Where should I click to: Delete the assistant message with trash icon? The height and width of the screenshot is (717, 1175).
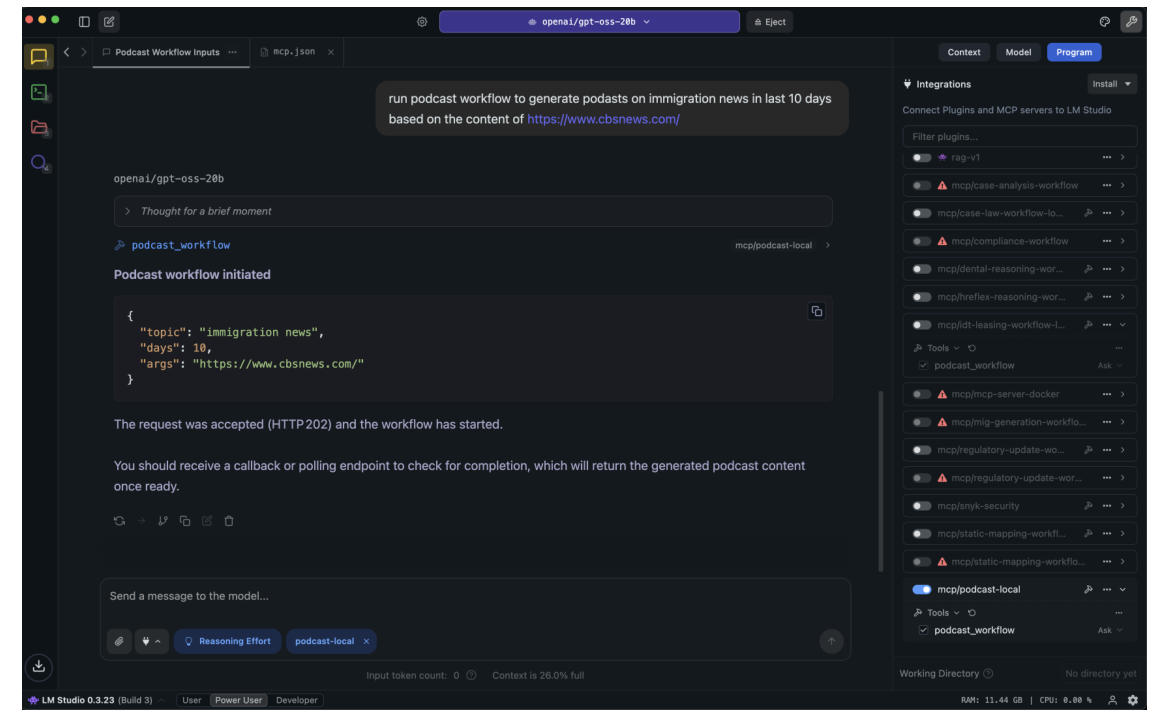click(229, 521)
